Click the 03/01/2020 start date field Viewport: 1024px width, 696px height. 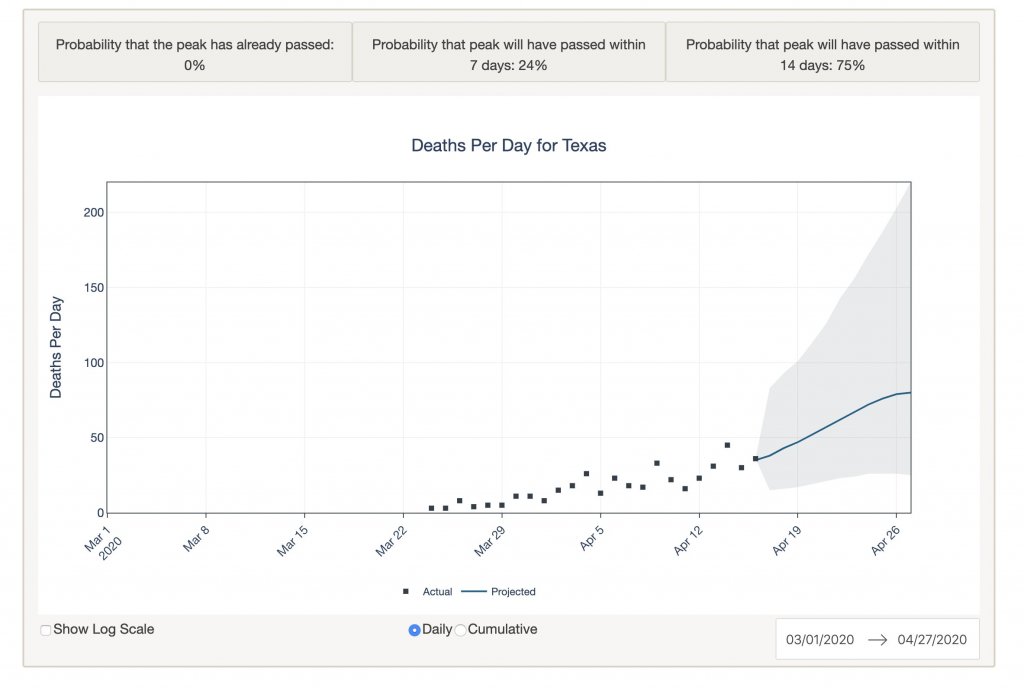pos(820,640)
